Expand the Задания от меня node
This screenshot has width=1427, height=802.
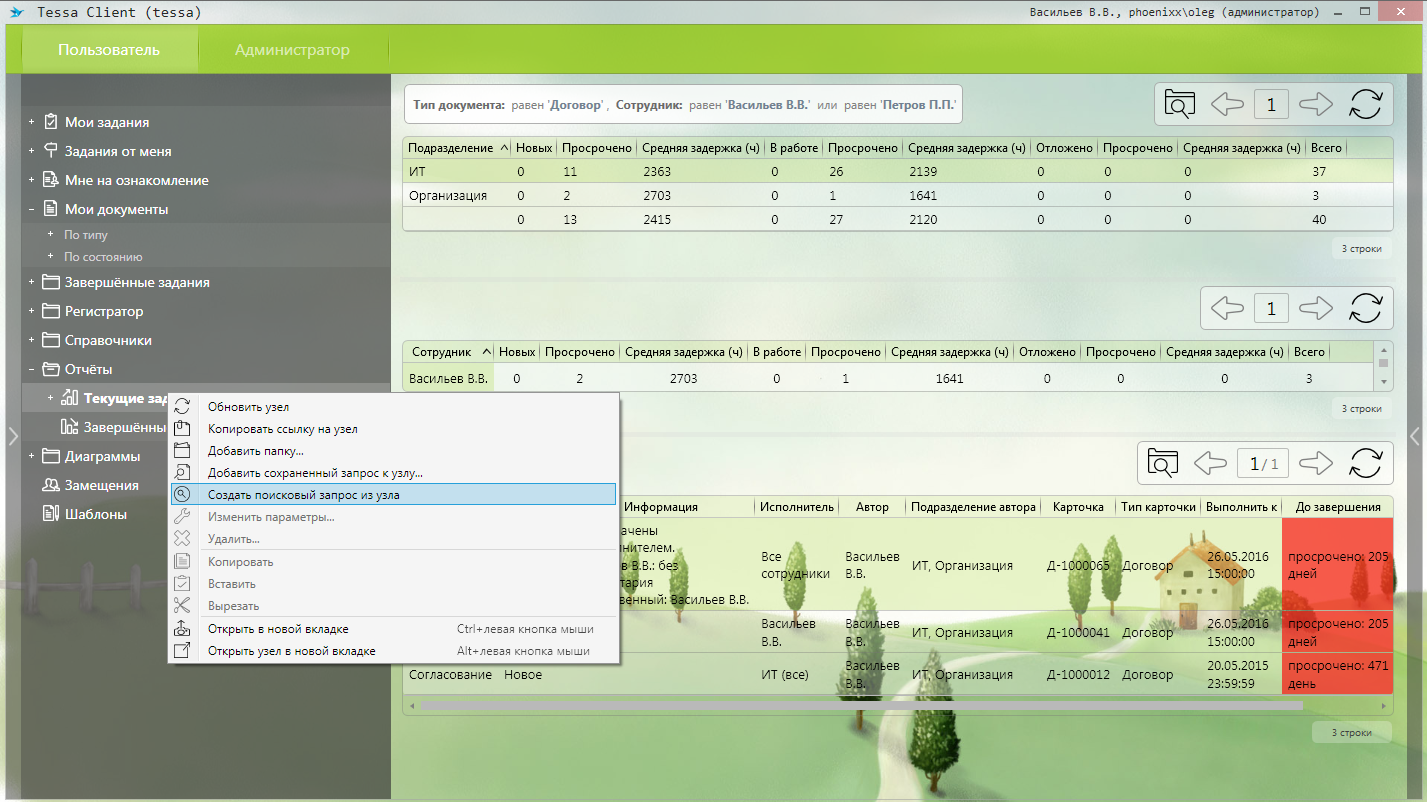[x=32, y=151]
